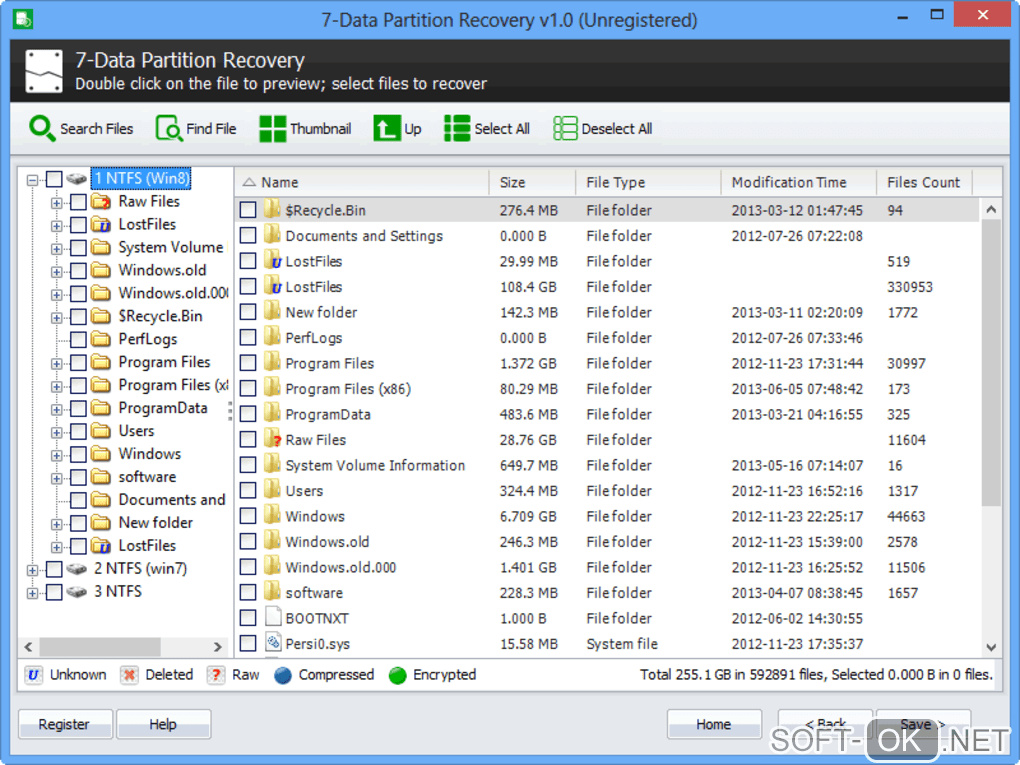Expand the Raw Files tree node

point(57,203)
